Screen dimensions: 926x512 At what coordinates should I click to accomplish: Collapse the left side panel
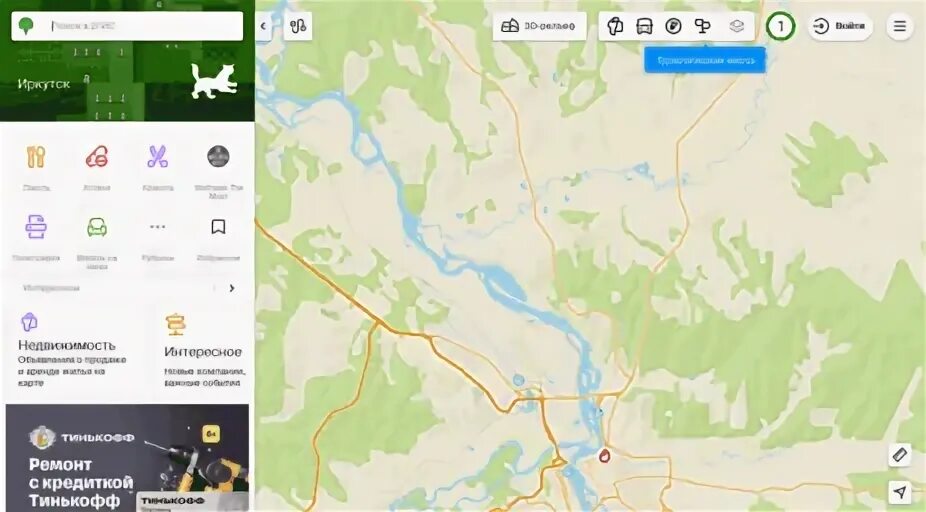click(x=263, y=26)
